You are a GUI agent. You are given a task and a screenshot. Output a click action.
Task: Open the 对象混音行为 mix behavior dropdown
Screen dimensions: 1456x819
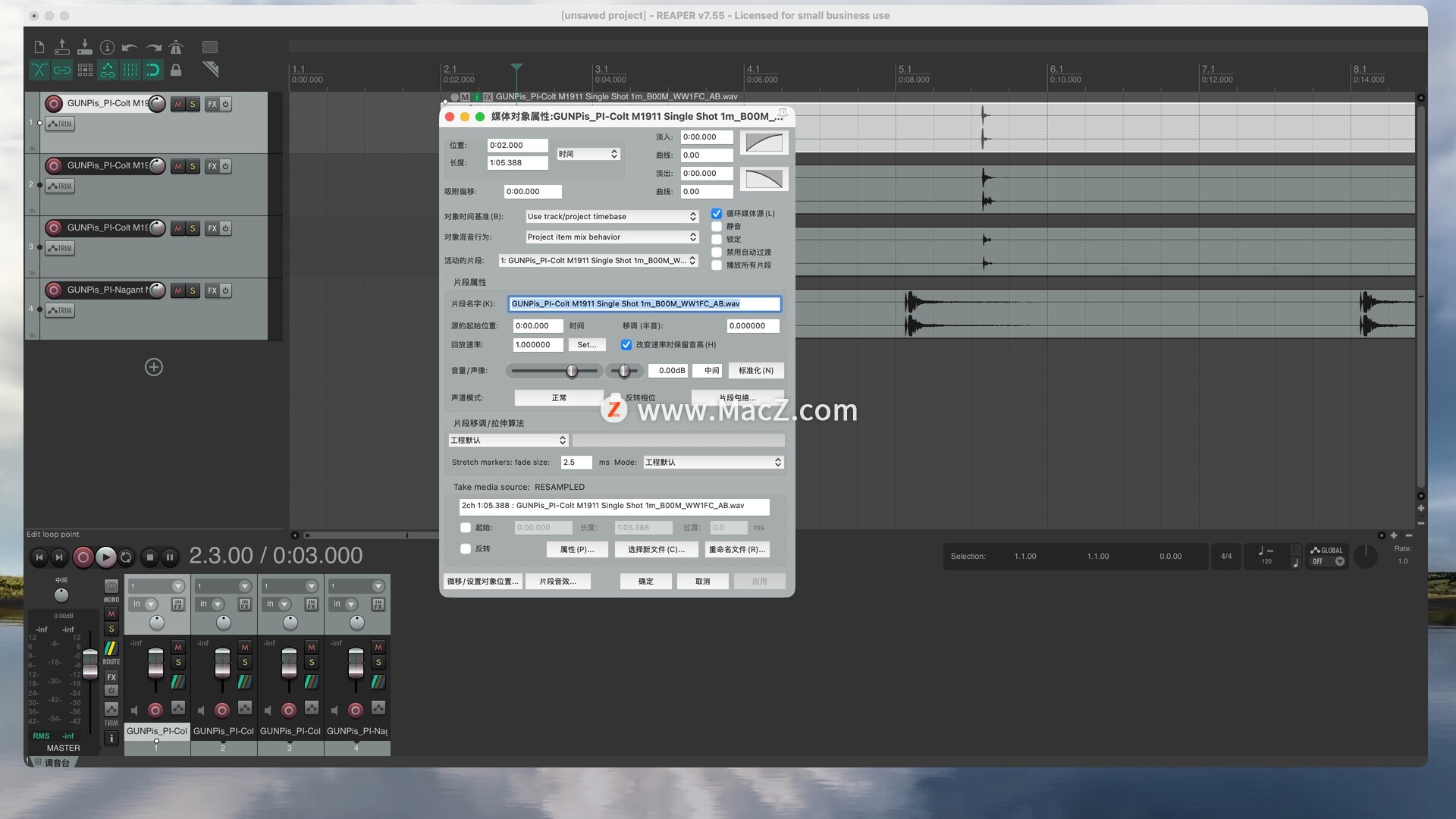click(611, 237)
